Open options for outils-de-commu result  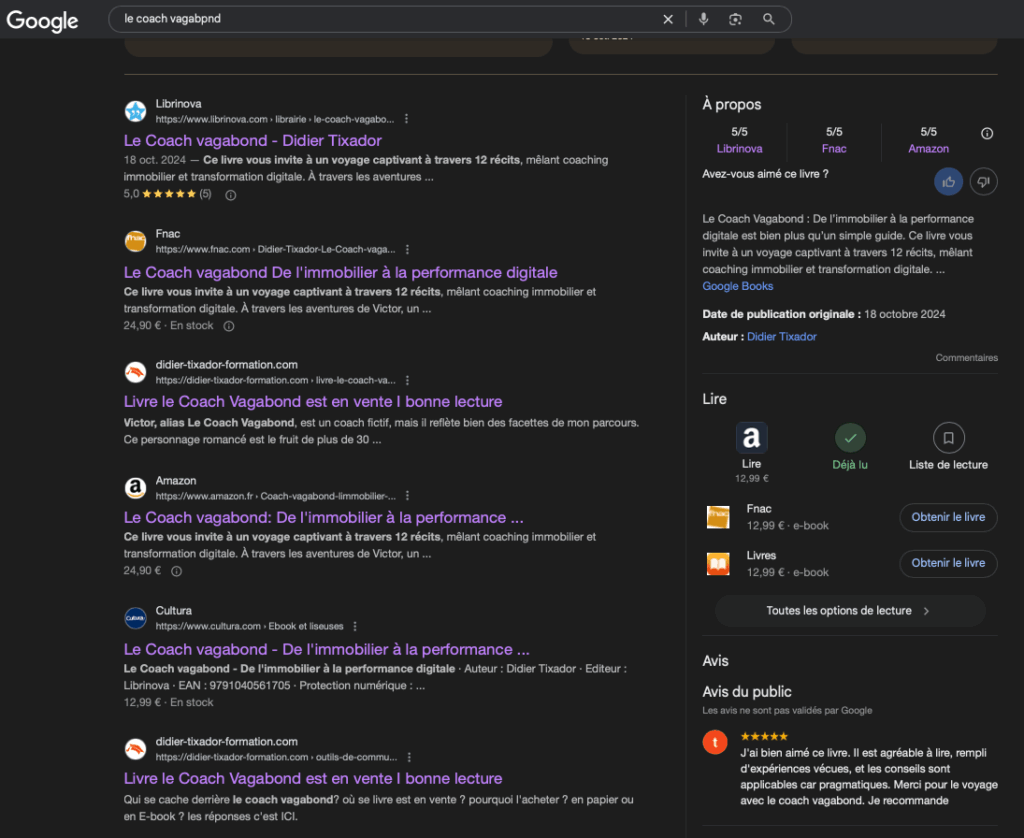[409, 757]
